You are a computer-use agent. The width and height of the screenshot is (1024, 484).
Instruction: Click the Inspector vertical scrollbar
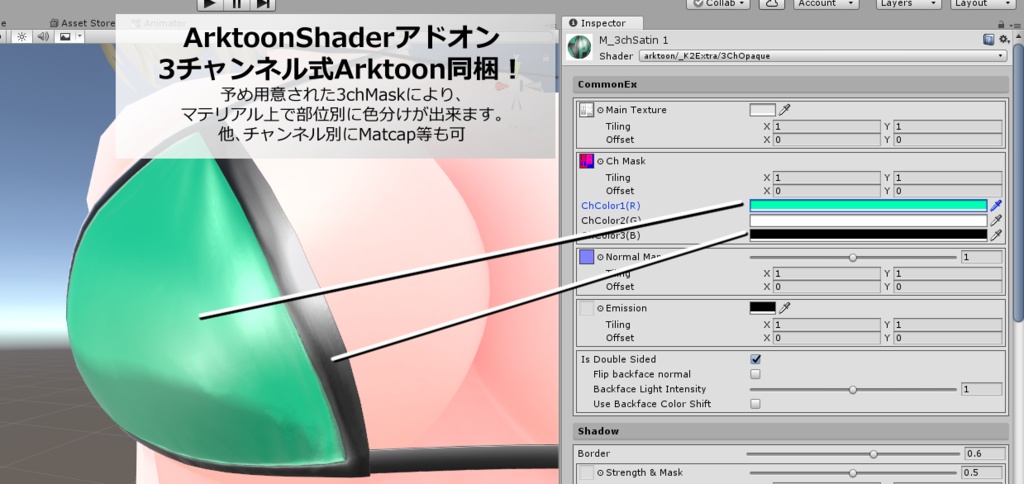click(x=1018, y=183)
